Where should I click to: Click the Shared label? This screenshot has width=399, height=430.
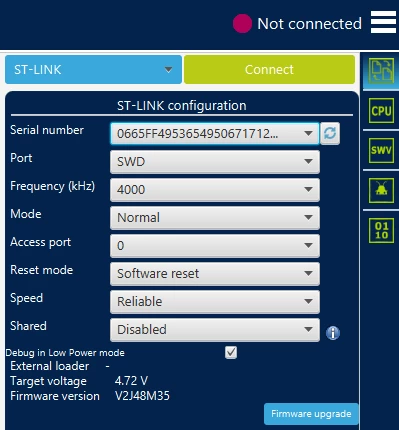click(x=28, y=326)
